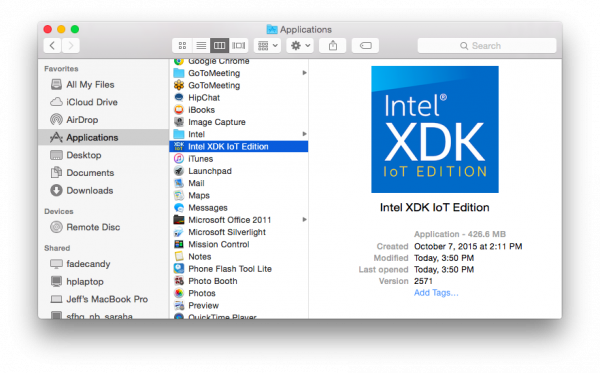Viewport: 600px width, 373px height.
Task: Select Intel XDK IoT Edition row
Action: pos(238,146)
